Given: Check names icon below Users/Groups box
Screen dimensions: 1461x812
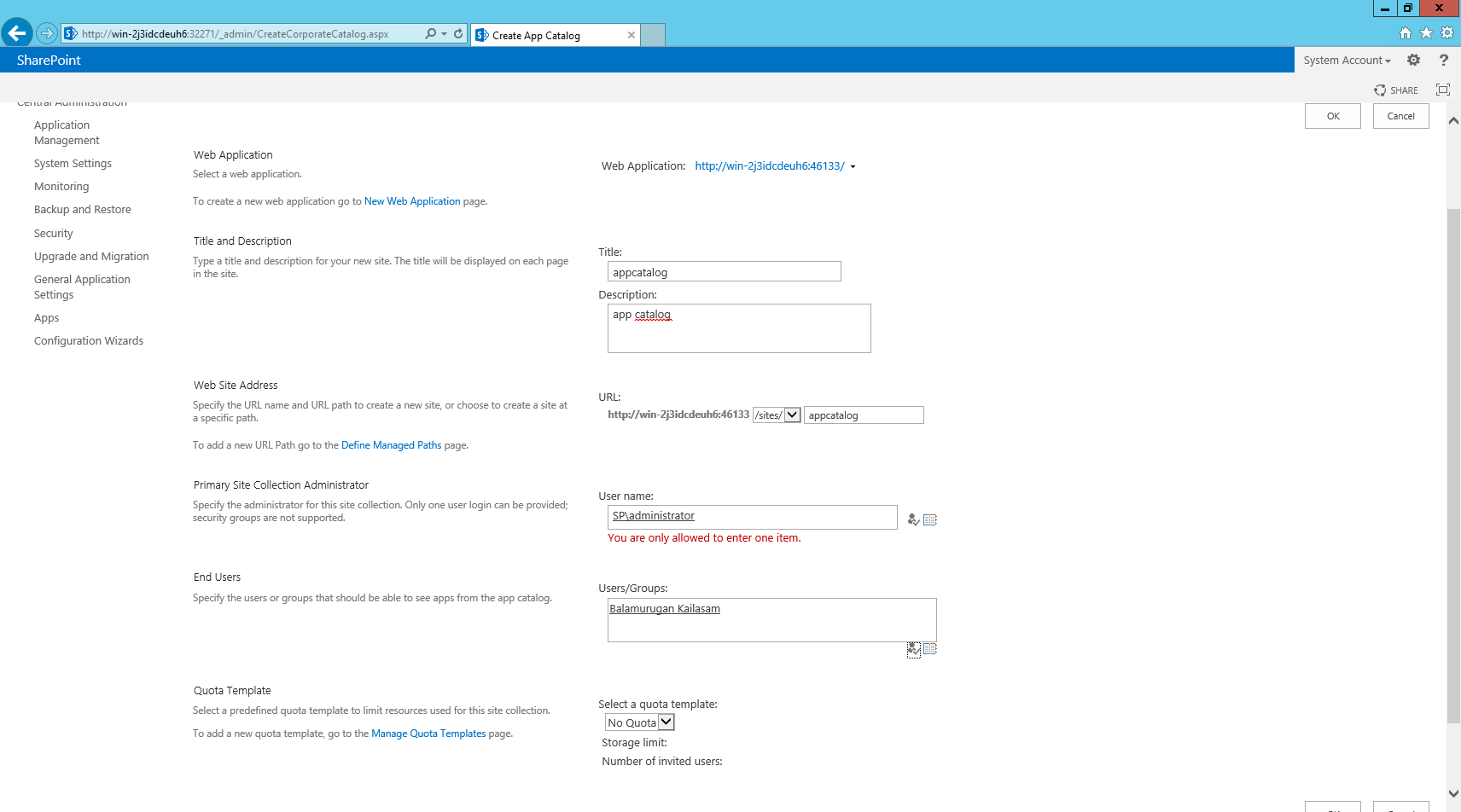Looking at the screenshot, I should (x=913, y=649).
